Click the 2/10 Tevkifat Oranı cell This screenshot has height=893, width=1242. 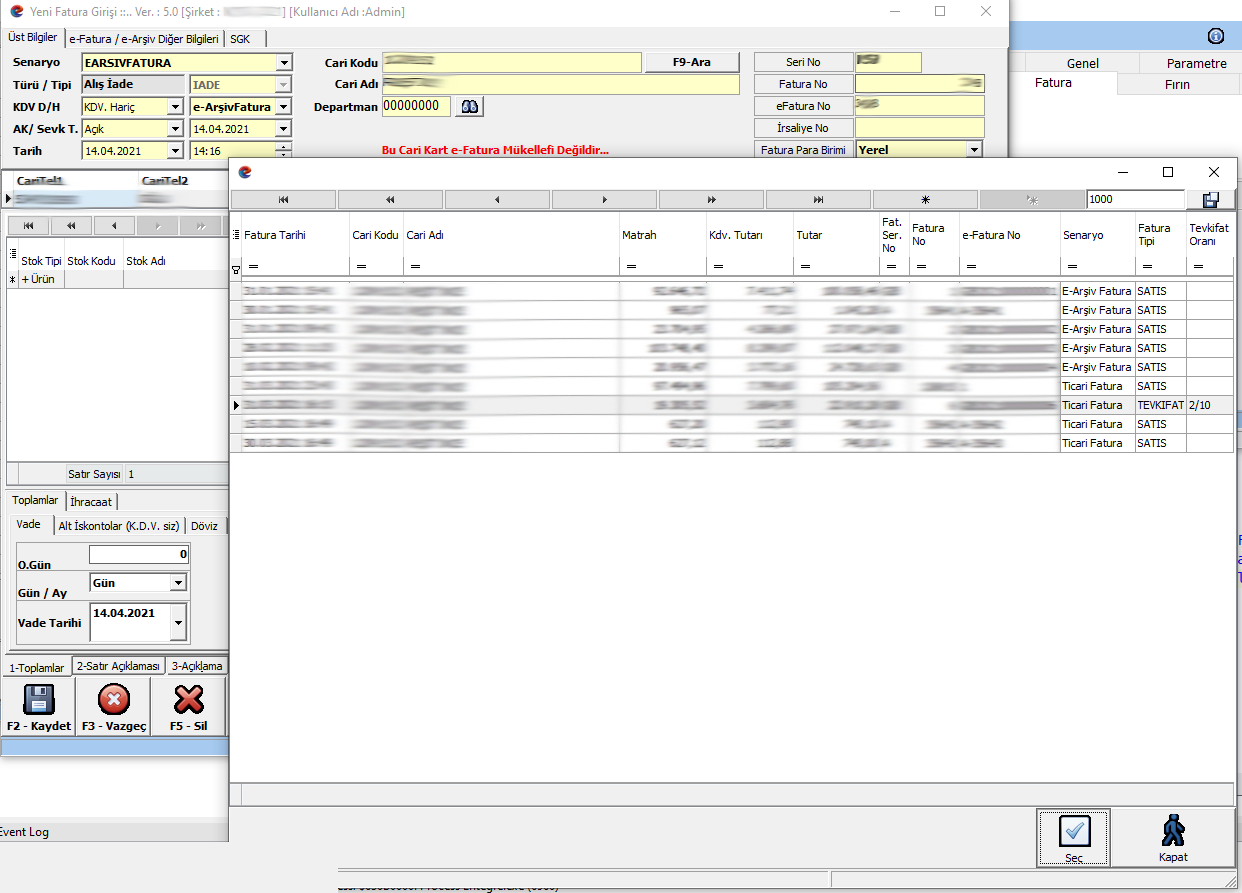[1209, 405]
